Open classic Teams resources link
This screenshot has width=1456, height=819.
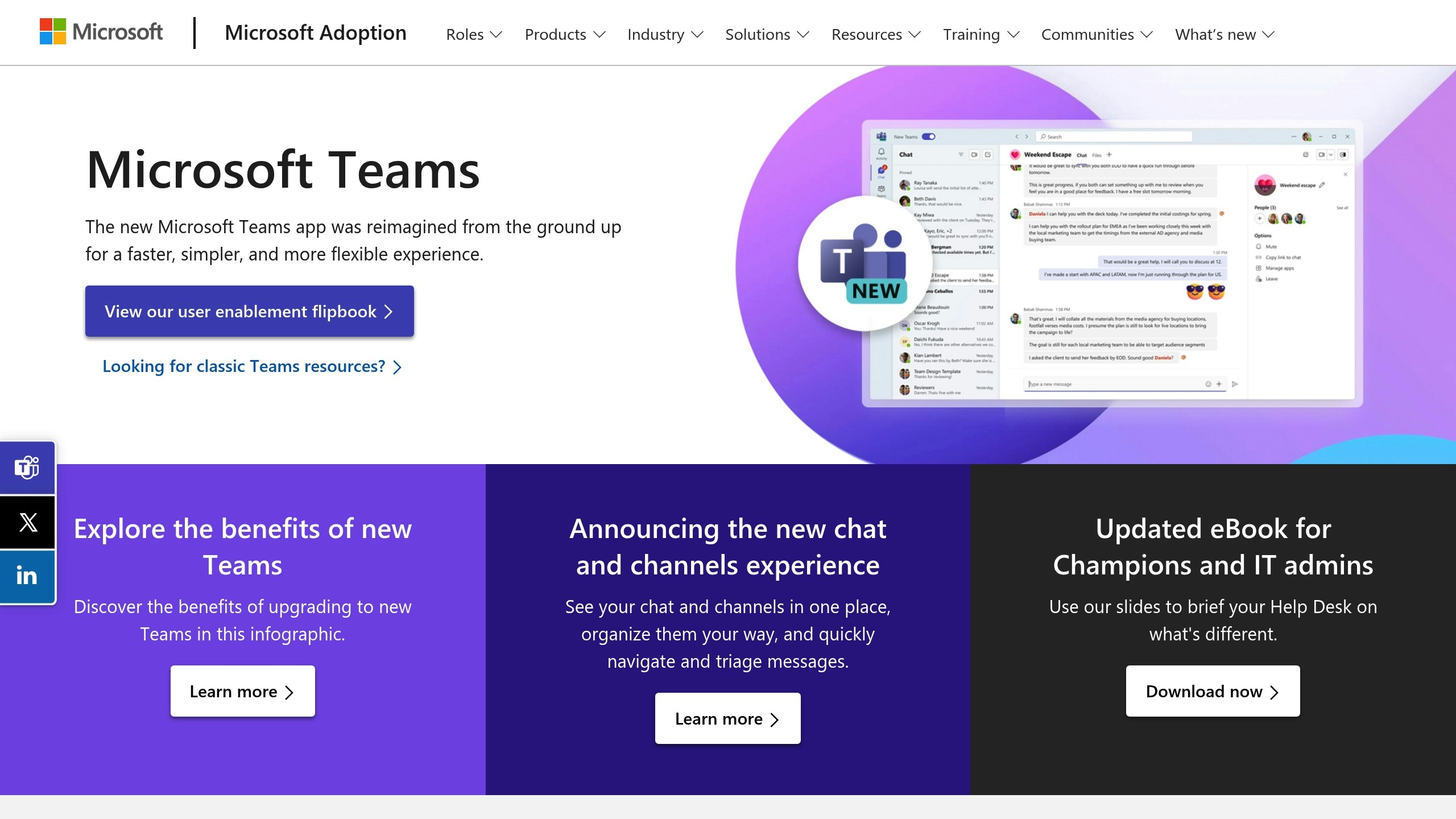(252, 366)
